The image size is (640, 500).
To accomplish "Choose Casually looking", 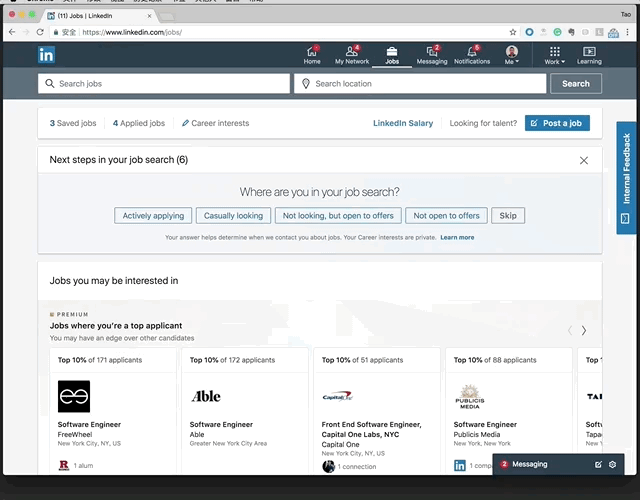I will pyautogui.click(x=233, y=216).
